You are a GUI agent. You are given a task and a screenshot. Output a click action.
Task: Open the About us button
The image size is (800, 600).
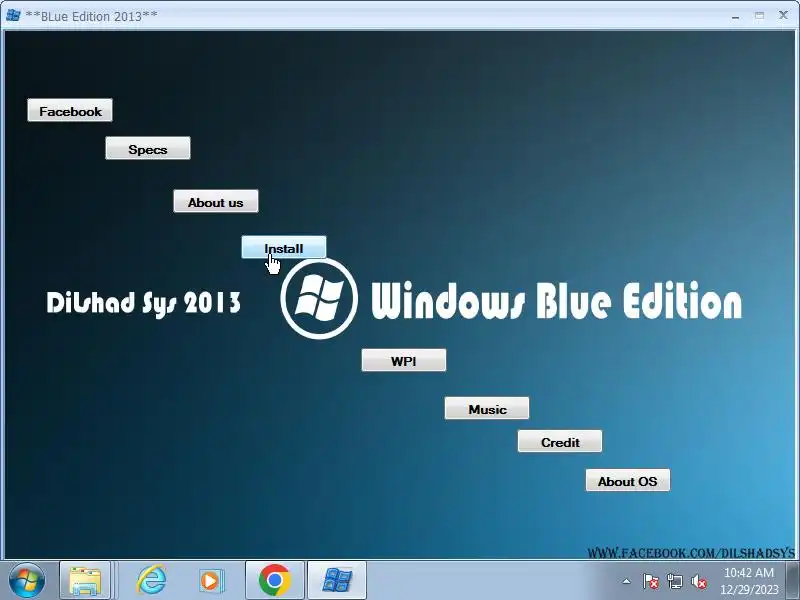[x=216, y=201]
